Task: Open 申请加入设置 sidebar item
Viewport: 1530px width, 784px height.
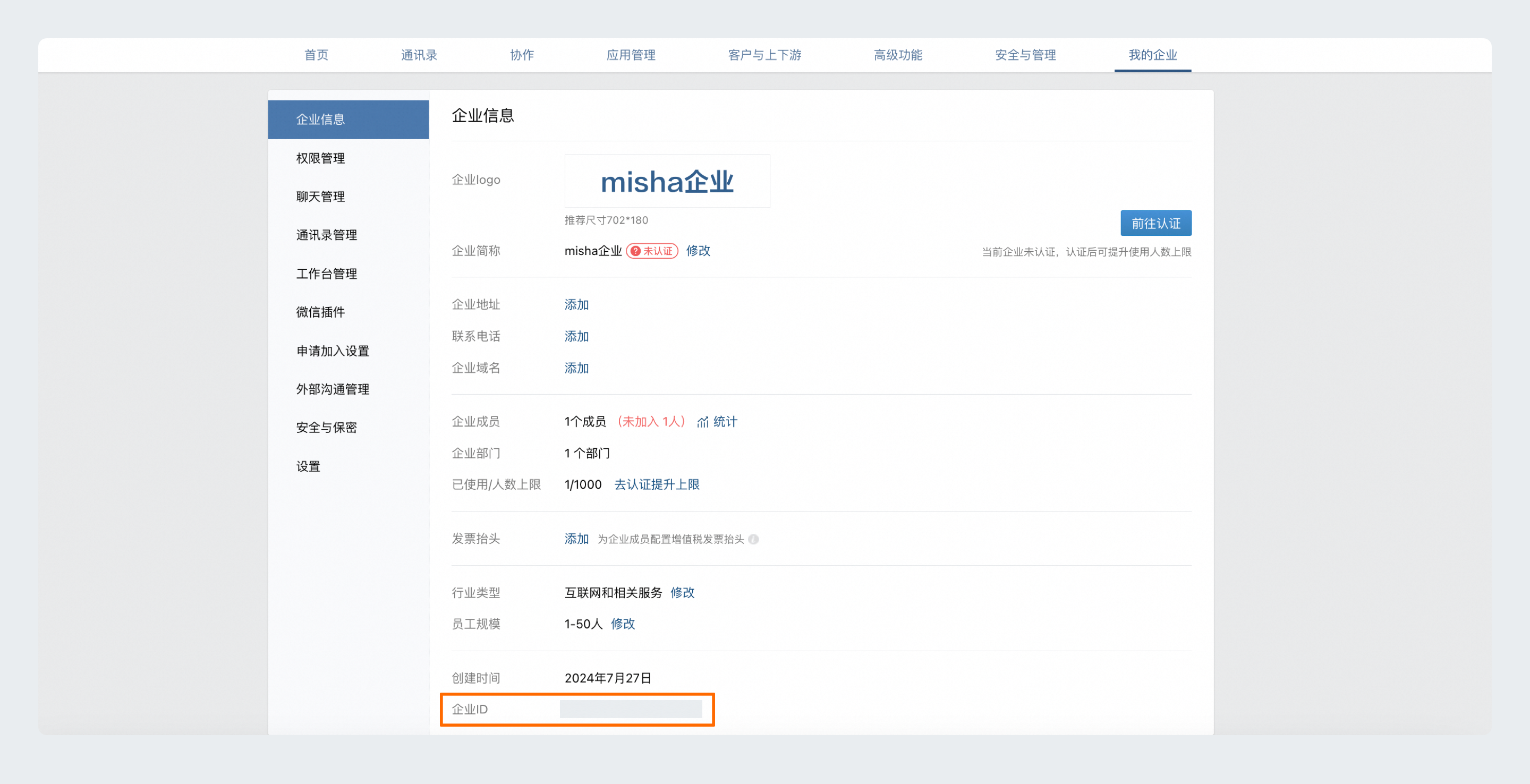Action: click(x=348, y=351)
